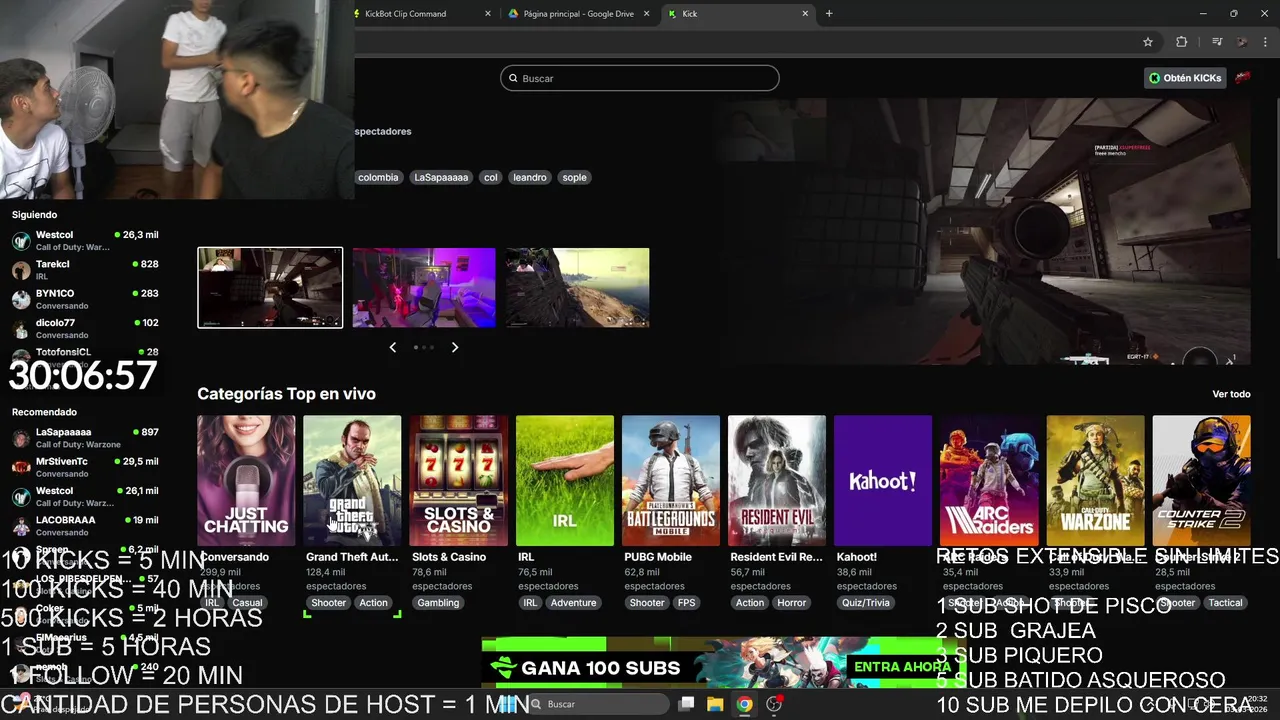The width and height of the screenshot is (1280, 720).
Task: Open the Chrome three-dot menu
Action: 1266,42
